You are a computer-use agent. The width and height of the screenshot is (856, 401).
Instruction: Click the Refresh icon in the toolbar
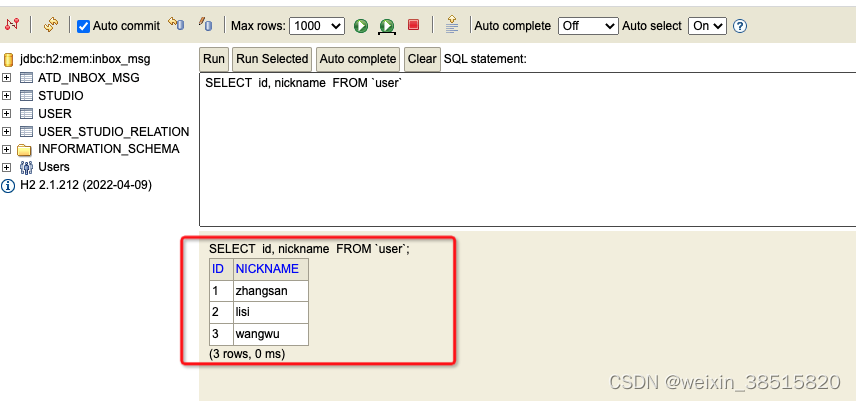coord(51,25)
